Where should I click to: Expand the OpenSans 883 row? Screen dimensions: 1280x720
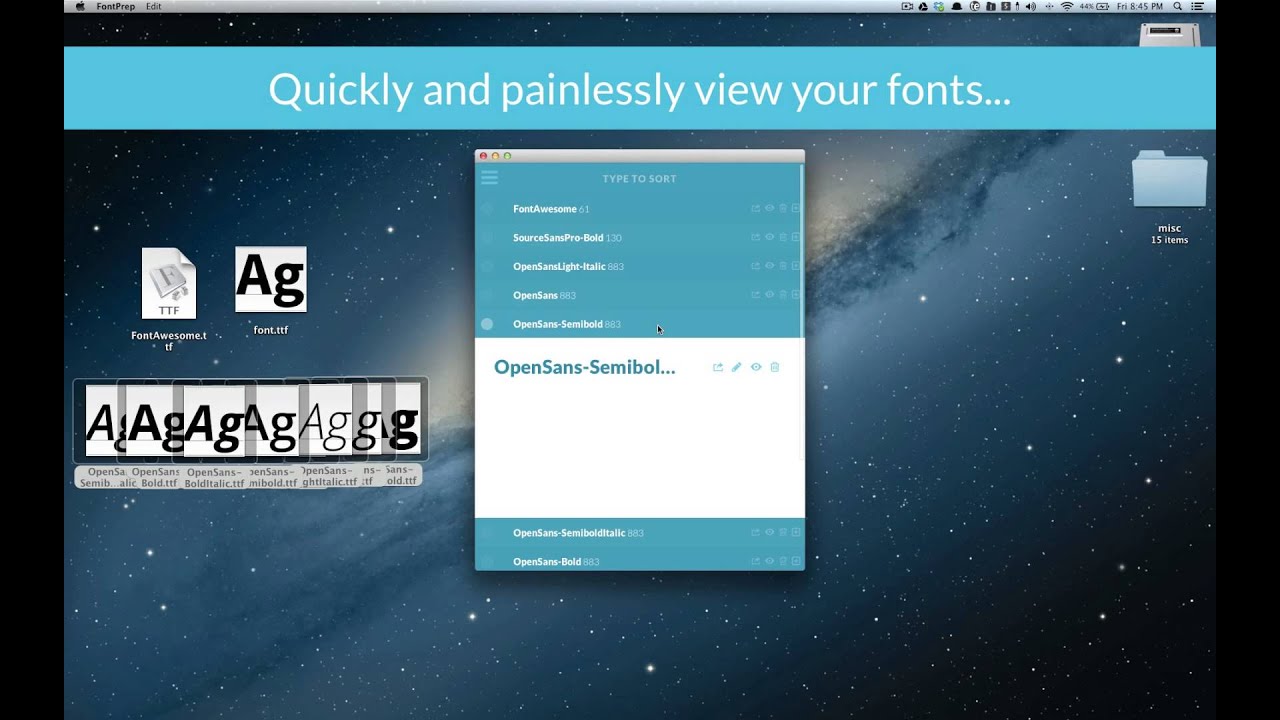(638, 295)
